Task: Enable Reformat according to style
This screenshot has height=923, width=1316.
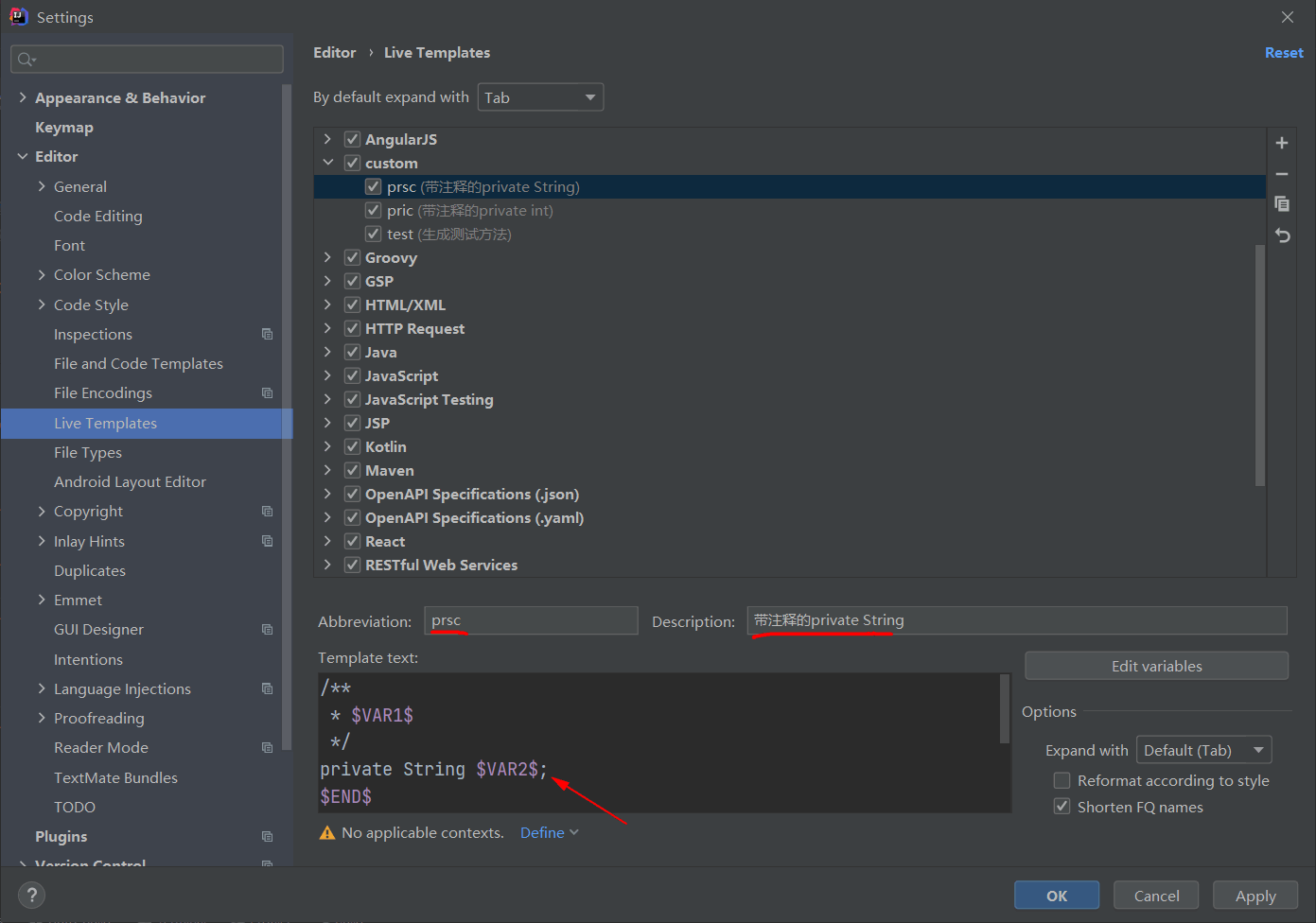Action: point(1062,780)
